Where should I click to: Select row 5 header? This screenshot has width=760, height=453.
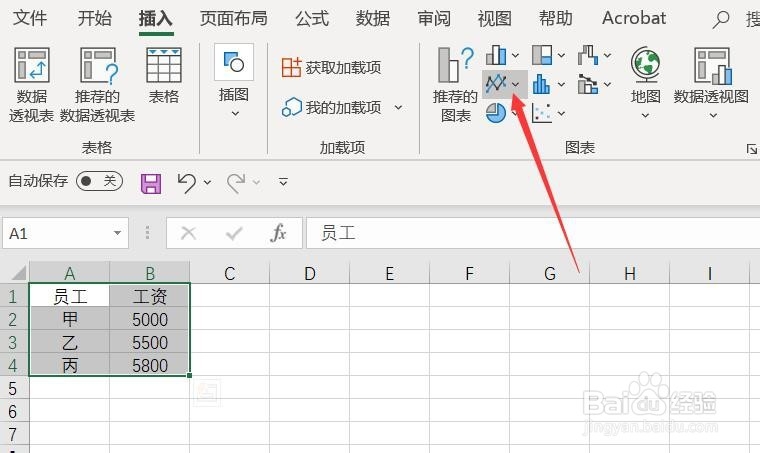(x=14, y=388)
